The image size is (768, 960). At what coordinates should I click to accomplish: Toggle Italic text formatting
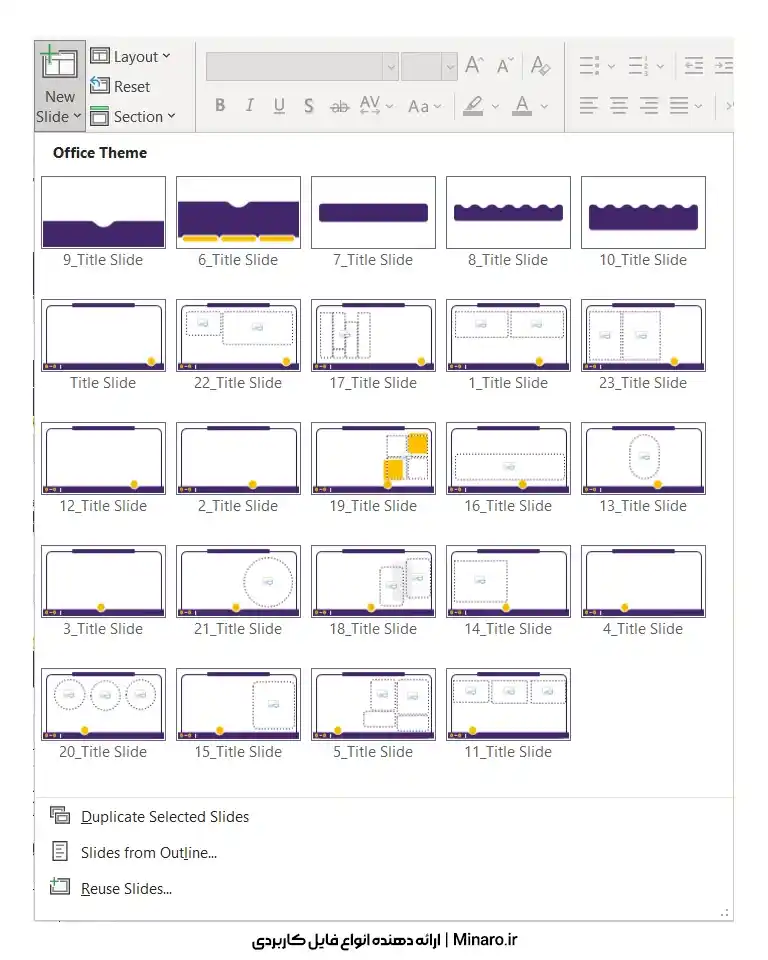(250, 106)
